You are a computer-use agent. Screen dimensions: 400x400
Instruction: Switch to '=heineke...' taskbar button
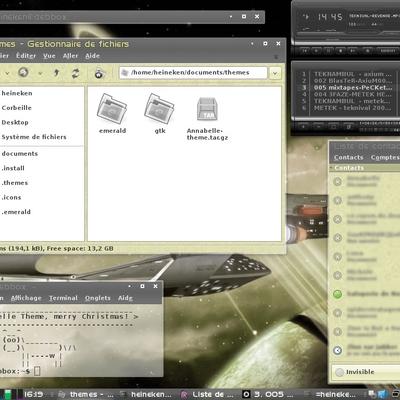[331, 395]
